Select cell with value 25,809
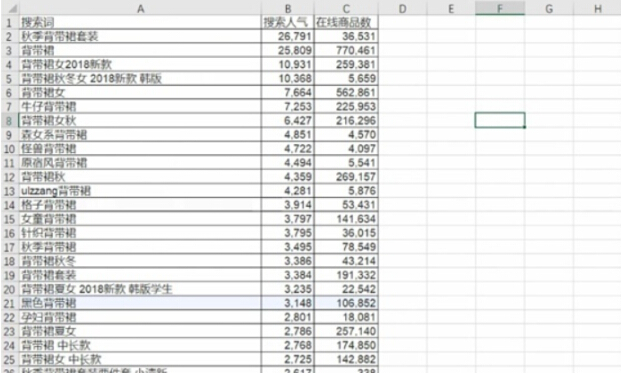The image size is (621, 373). pyautogui.click(x=288, y=50)
